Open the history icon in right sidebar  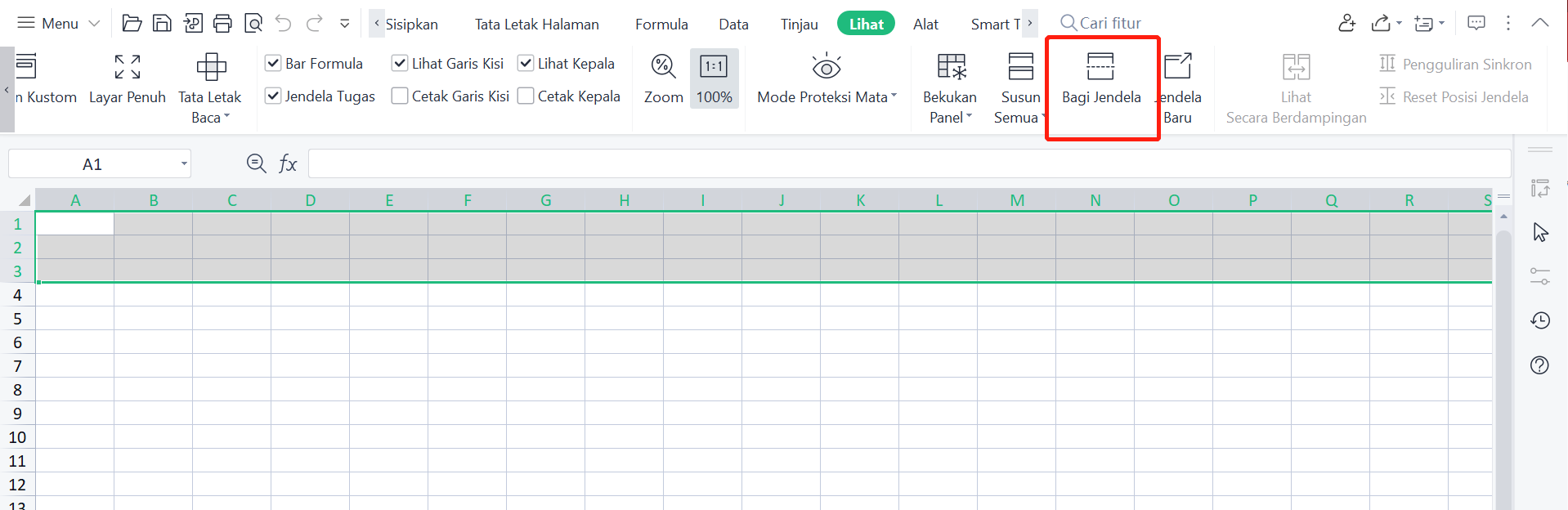point(1540,320)
